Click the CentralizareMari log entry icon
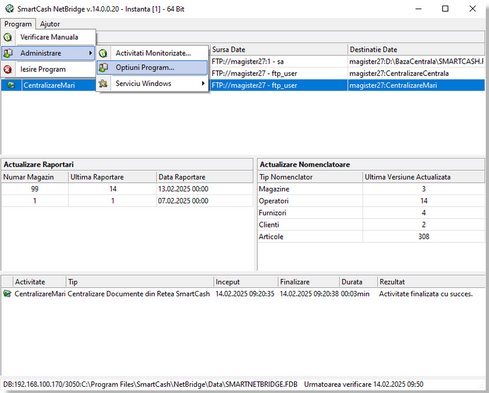This screenshot has width=489, height=393. 7,294
